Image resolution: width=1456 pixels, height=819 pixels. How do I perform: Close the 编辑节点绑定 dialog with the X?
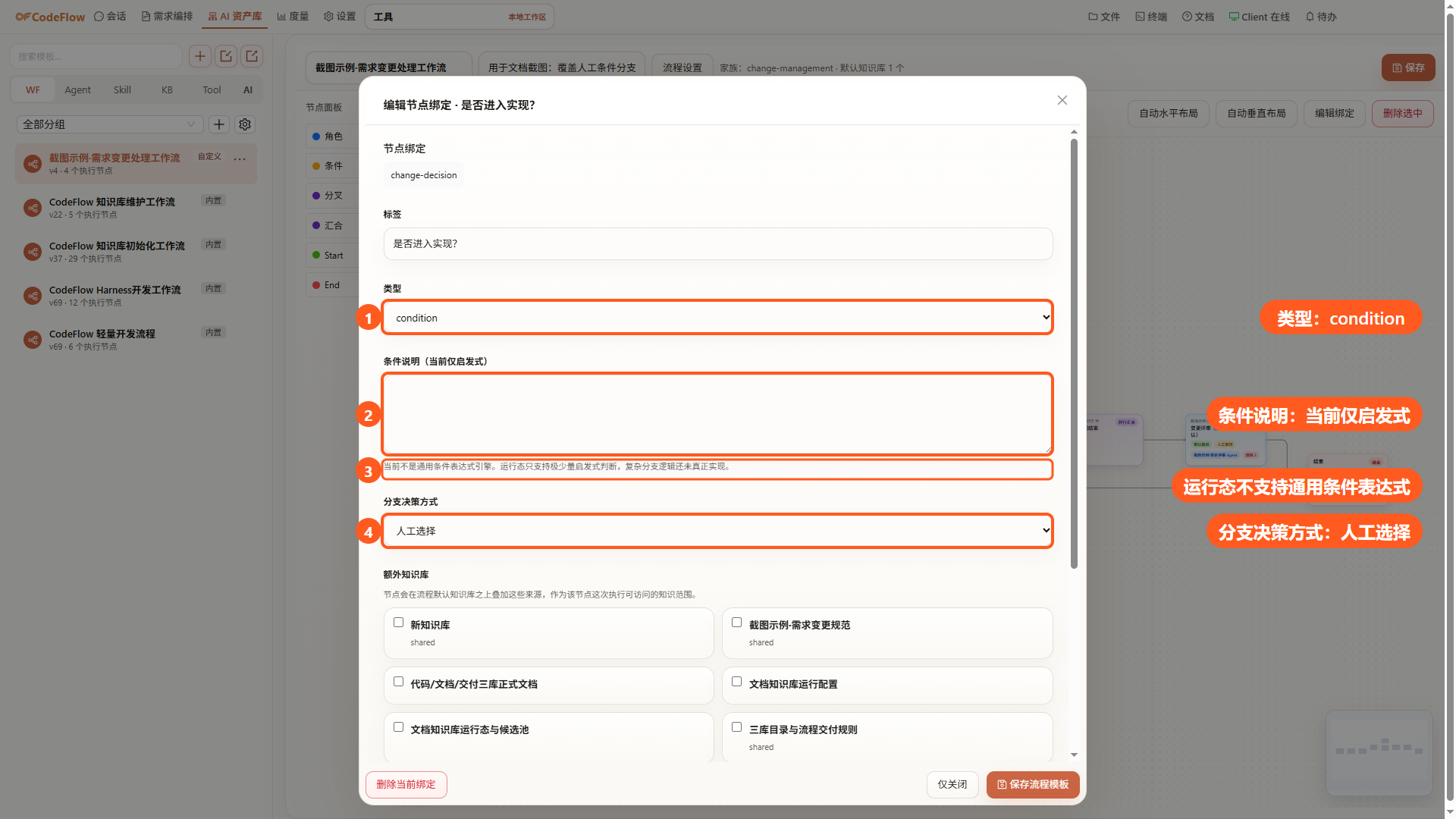click(1062, 100)
